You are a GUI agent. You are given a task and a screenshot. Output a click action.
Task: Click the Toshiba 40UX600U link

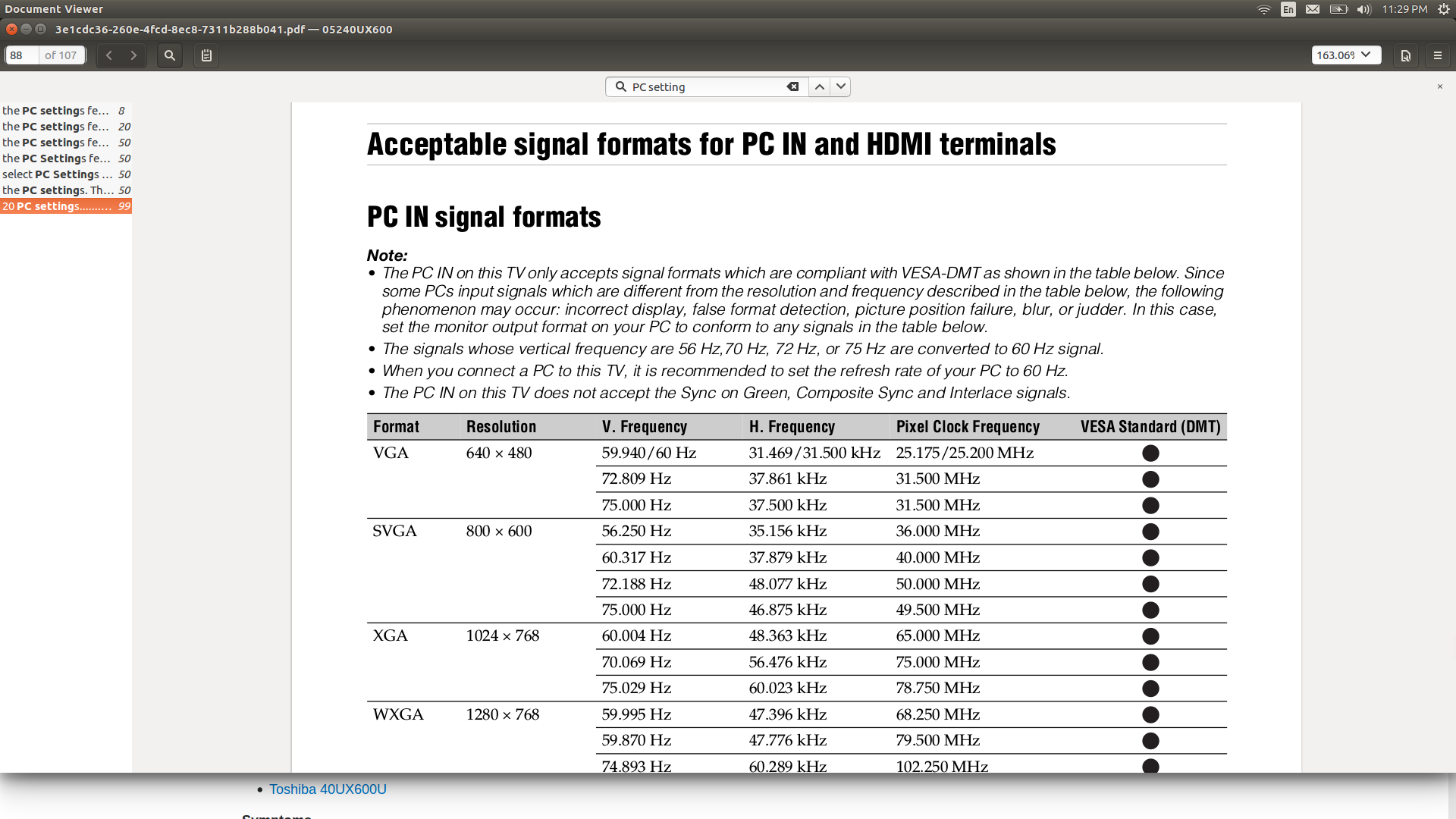[x=328, y=789]
